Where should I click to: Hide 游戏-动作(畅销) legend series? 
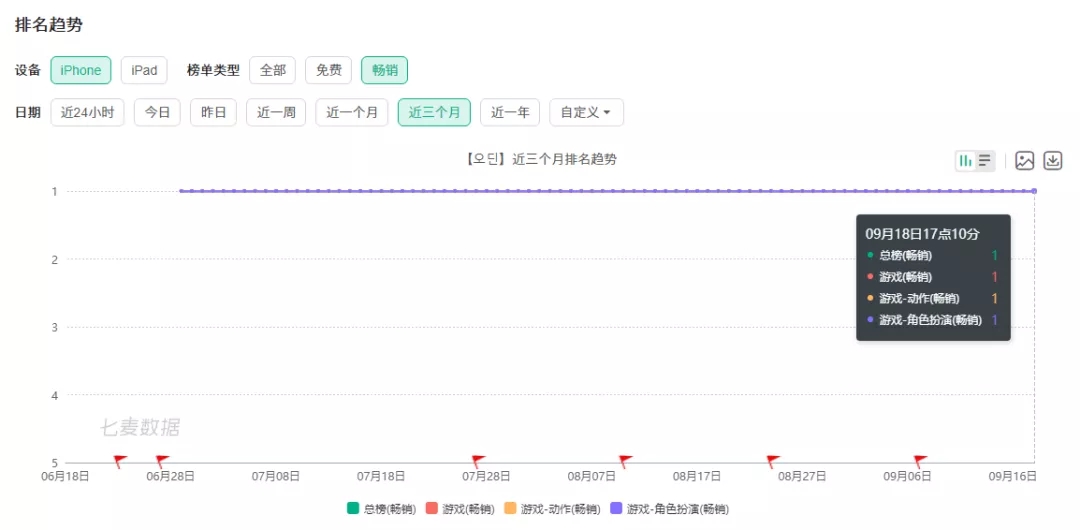click(552, 509)
